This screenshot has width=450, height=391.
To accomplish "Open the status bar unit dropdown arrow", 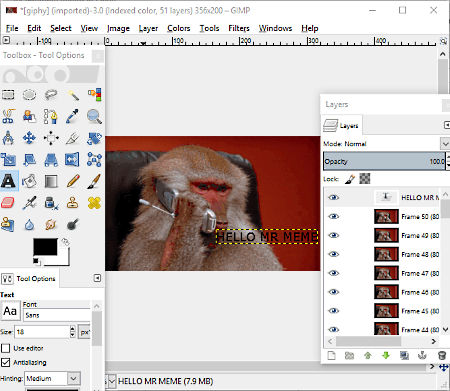I will pos(112,381).
